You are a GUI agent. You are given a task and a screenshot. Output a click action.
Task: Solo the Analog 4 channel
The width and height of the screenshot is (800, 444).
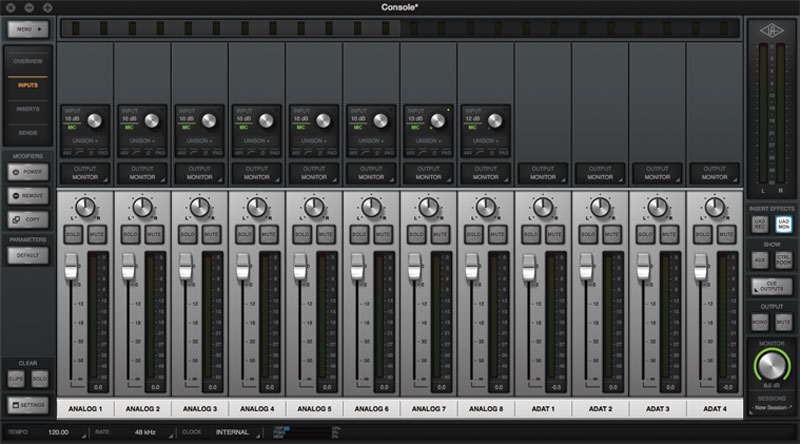[245, 234]
